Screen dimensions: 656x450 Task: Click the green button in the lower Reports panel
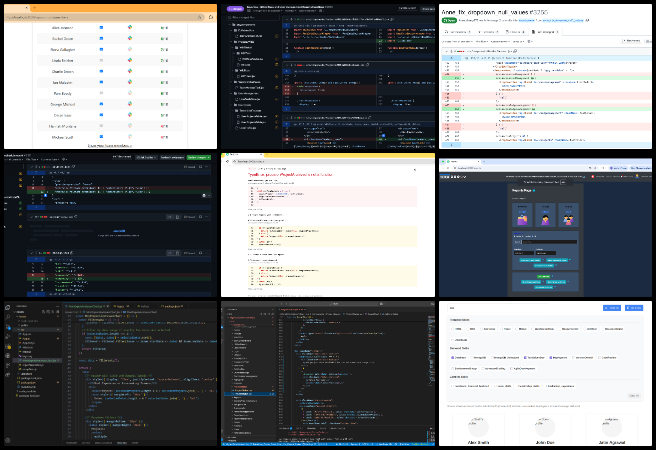pos(543,276)
